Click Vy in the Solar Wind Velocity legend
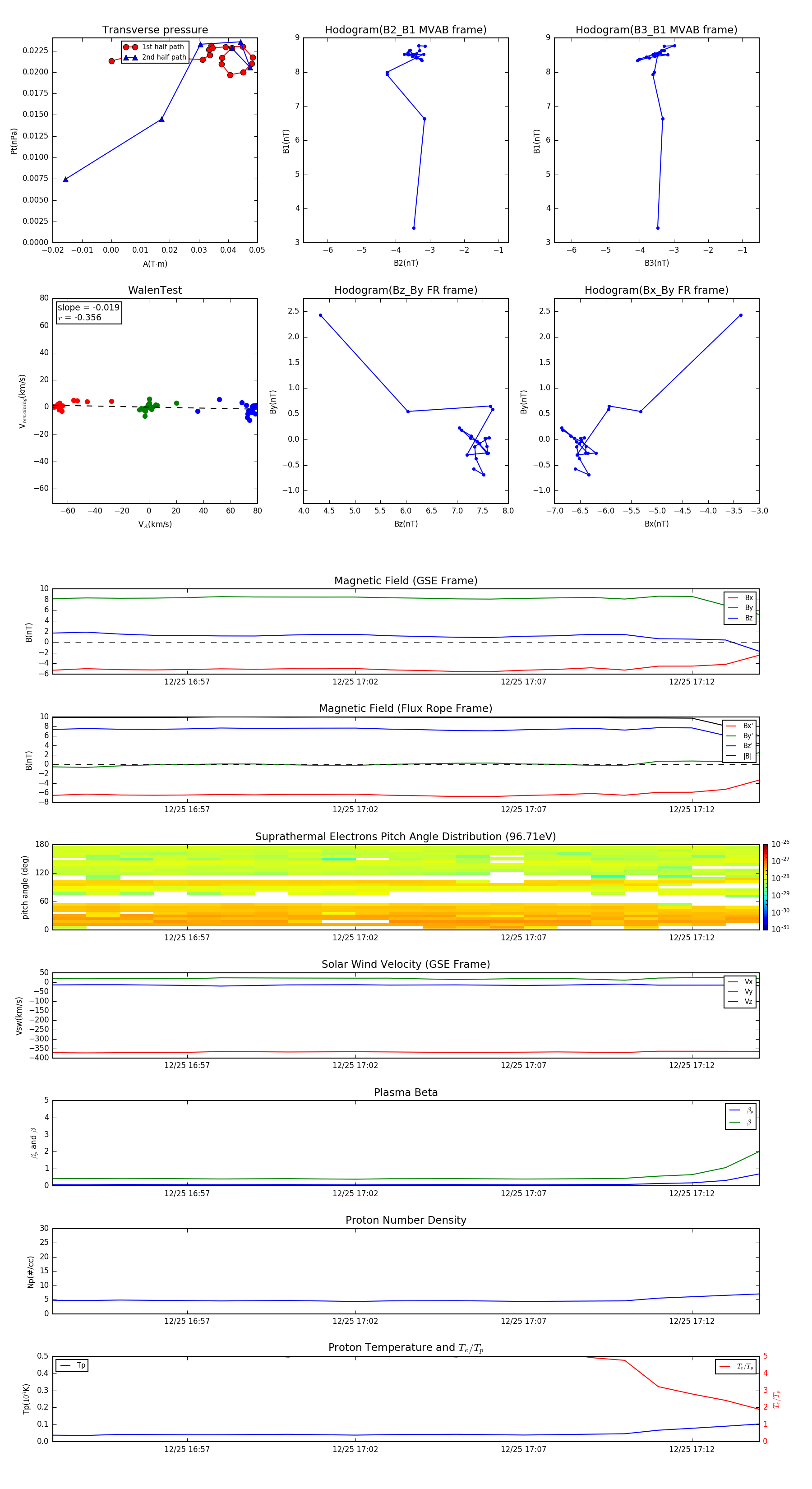812x1489 pixels. pyautogui.click(x=740, y=992)
